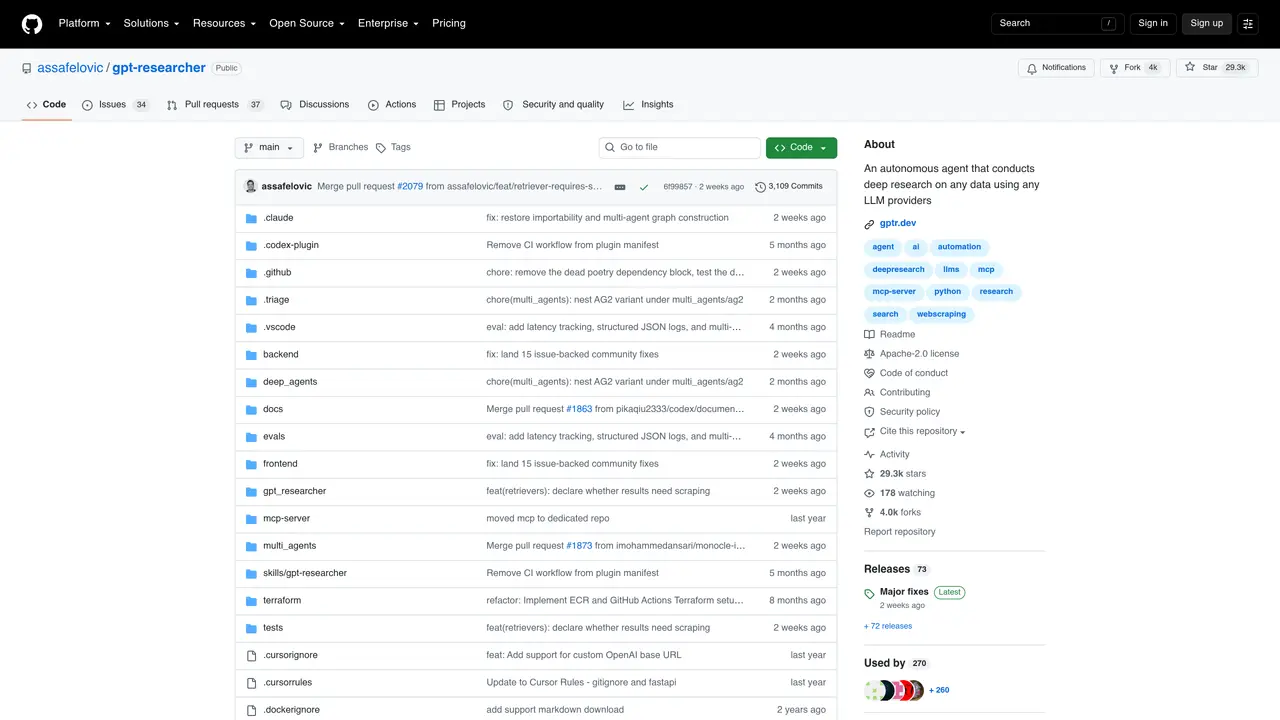Click the mcp-server topic tag
Image resolution: width=1280 pixels, height=720 pixels.
[x=894, y=292]
